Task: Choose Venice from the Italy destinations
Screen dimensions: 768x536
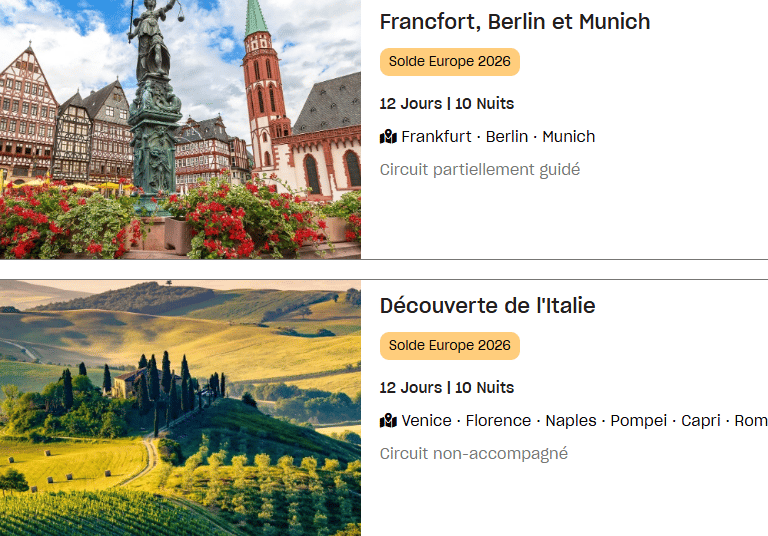Action: (x=427, y=421)
